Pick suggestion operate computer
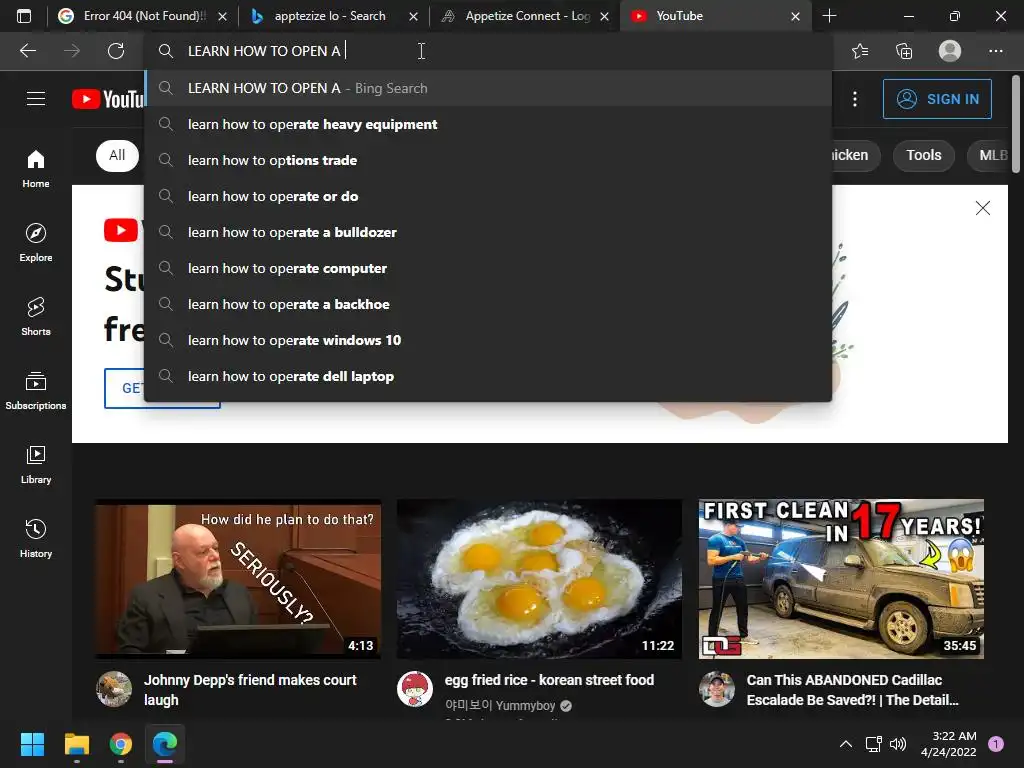 click(x=488, y=268)
